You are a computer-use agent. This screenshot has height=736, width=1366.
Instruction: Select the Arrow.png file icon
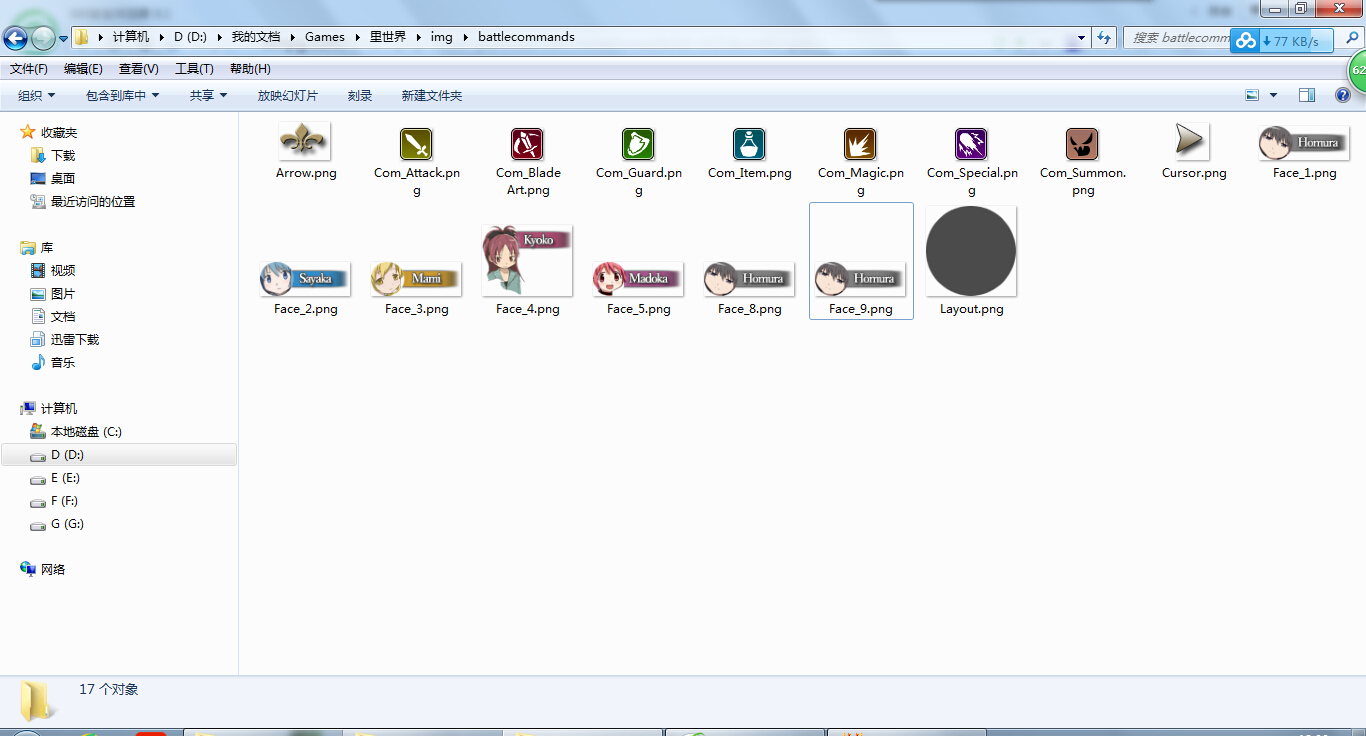(305, 142)
